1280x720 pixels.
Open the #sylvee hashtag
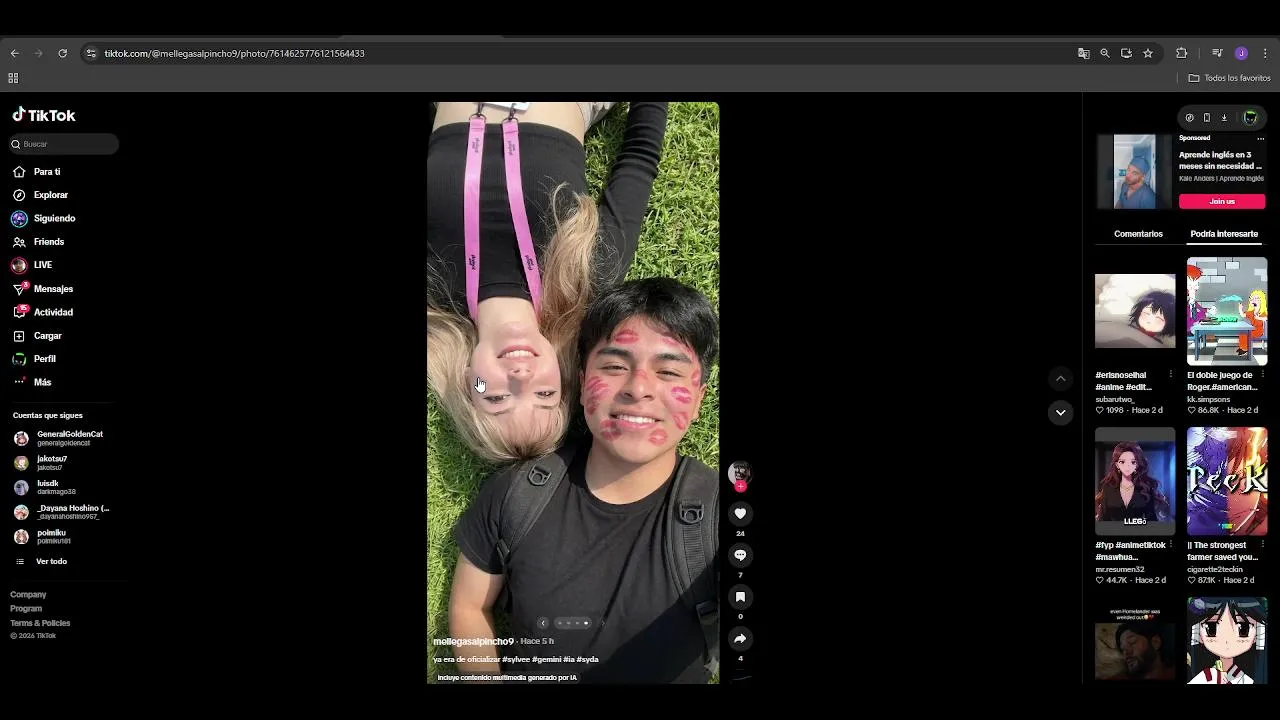point(516,660)
